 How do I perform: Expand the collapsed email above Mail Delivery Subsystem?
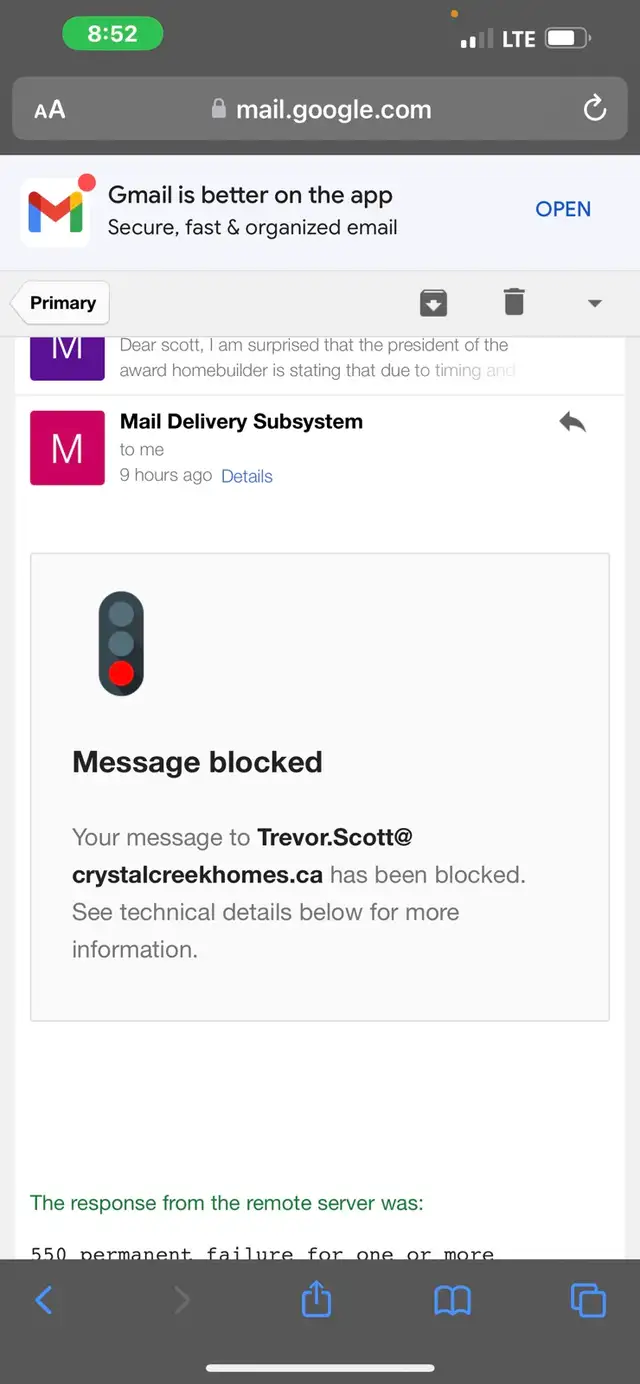[320, 362]
